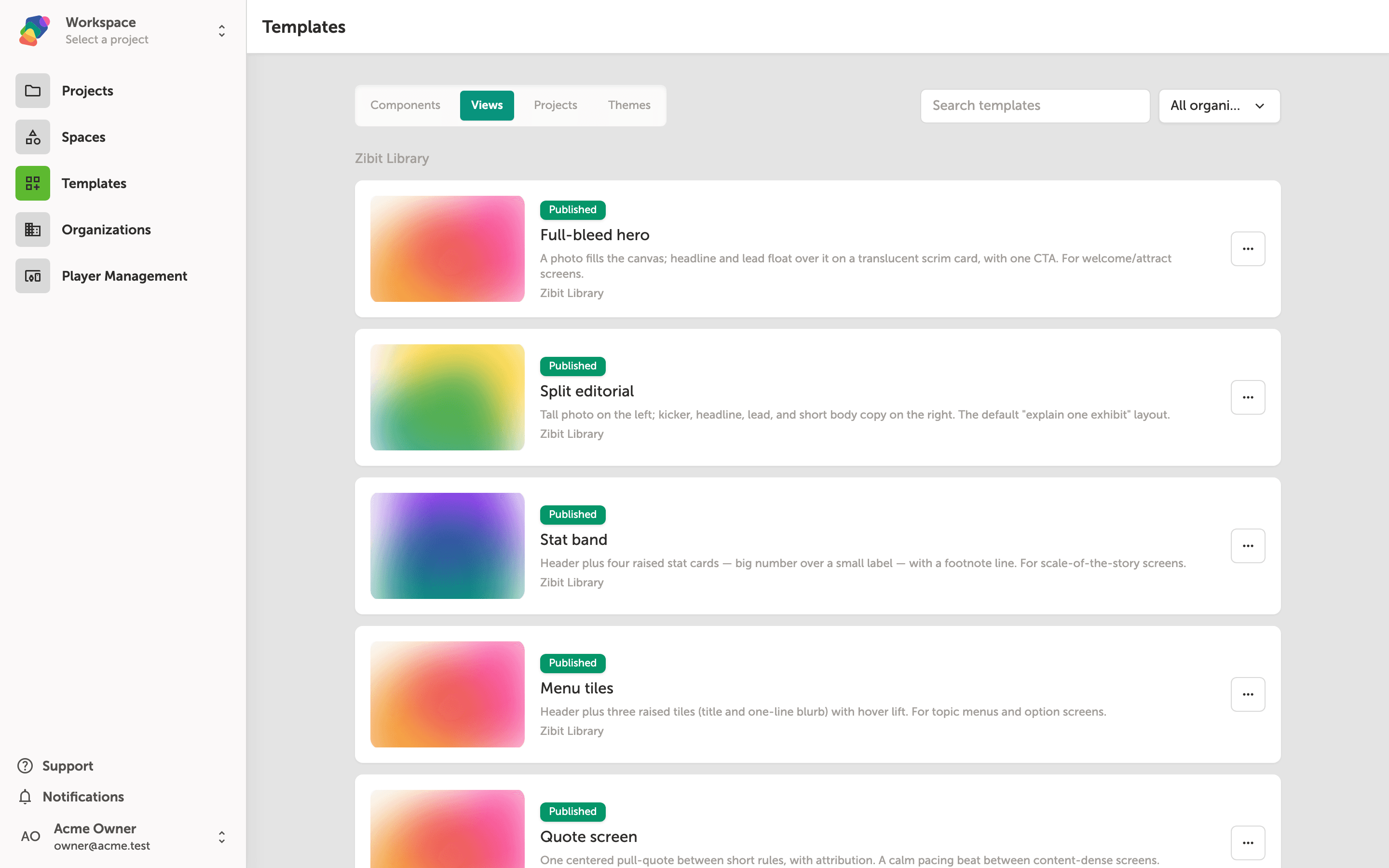Click the Zibit Library section heading
The image size is (1389, 868).
pyautogui.click(x=392, y=159)
